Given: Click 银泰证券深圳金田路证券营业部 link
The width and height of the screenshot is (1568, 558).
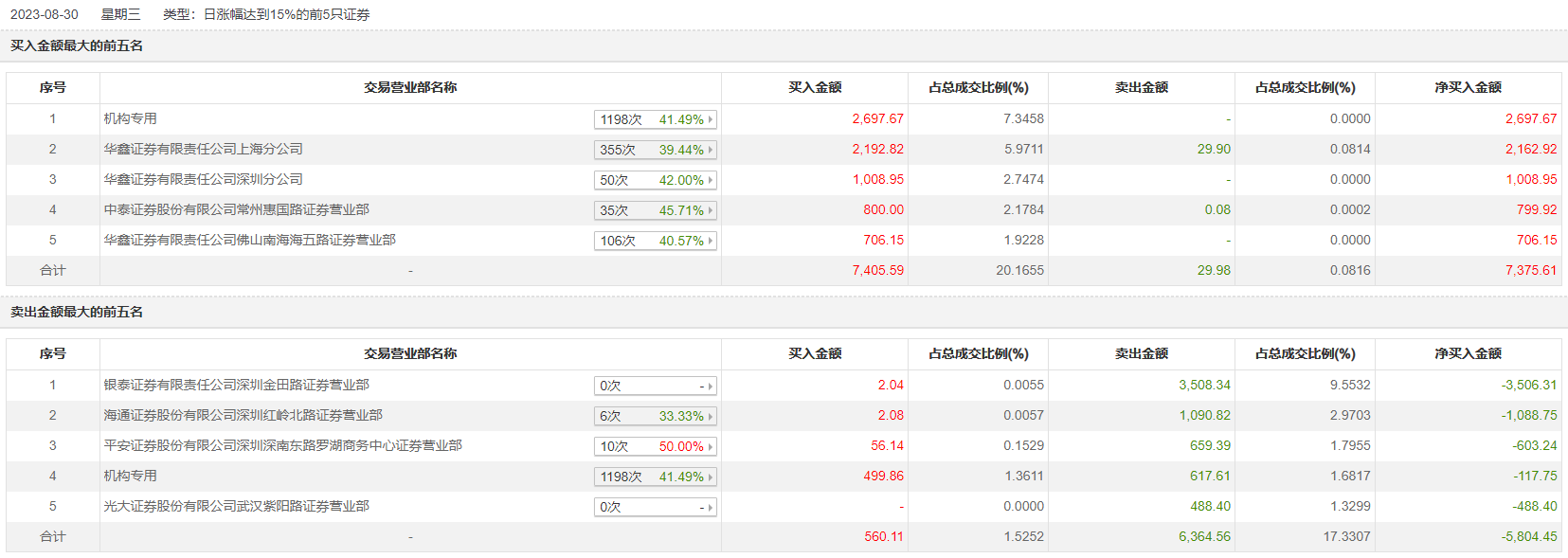Looking at the screenshot, I should (236, 385).
